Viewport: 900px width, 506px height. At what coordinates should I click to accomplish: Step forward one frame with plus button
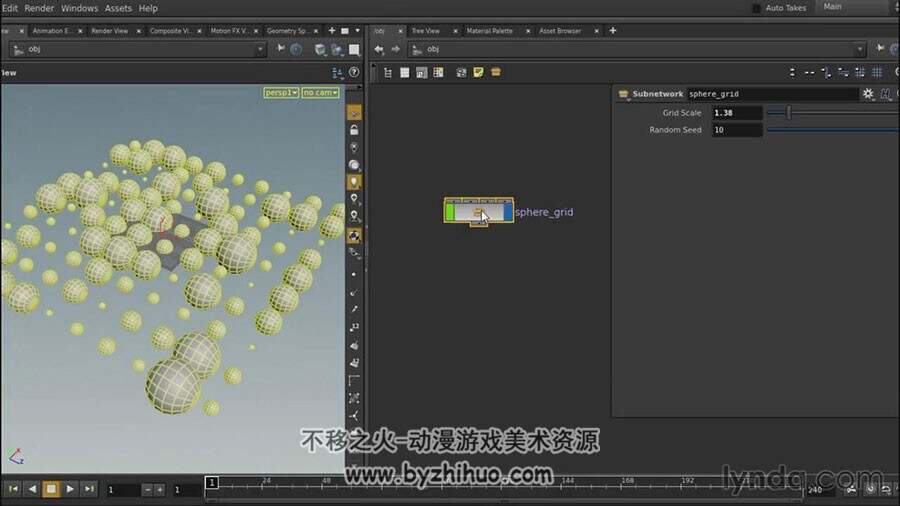click(160, 490)
